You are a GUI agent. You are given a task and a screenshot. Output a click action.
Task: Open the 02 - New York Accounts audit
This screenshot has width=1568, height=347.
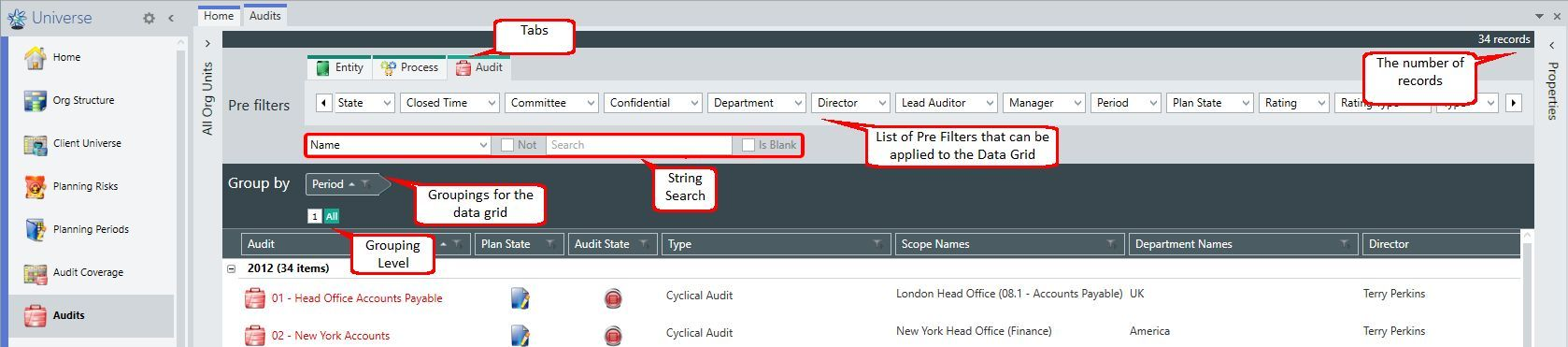click(331, 336)
